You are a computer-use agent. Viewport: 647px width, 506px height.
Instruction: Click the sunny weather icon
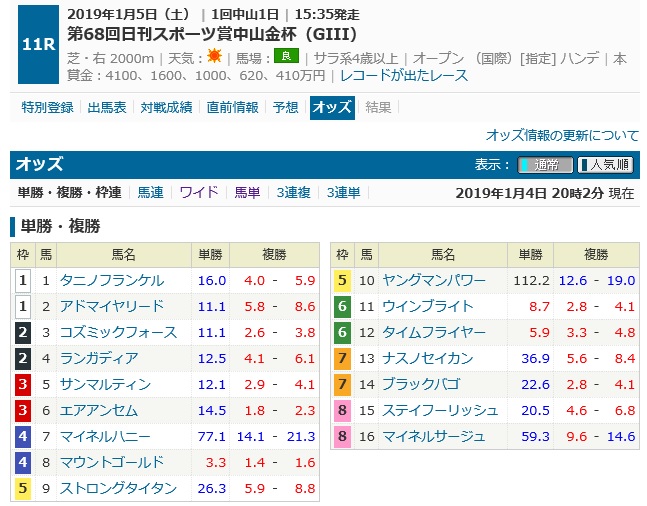215,56
